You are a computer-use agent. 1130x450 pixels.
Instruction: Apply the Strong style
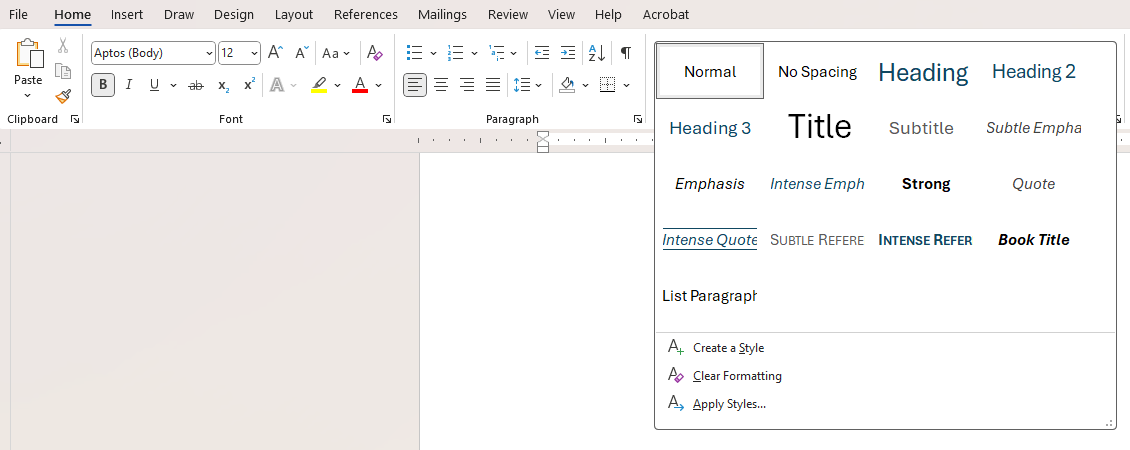tap(926, 184)
